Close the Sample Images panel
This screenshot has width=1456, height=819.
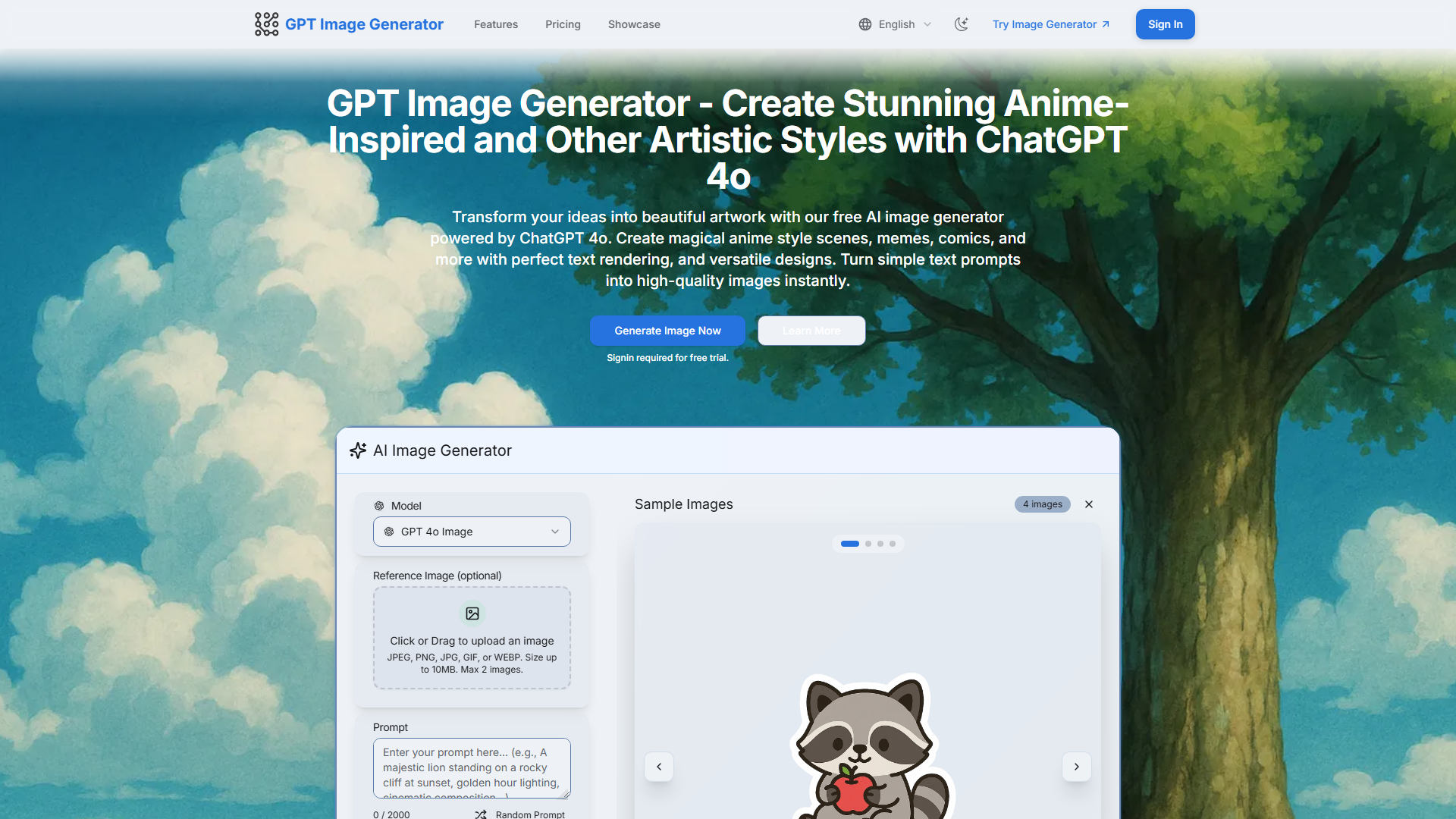pyautogui.click(x=1089, y=504)
